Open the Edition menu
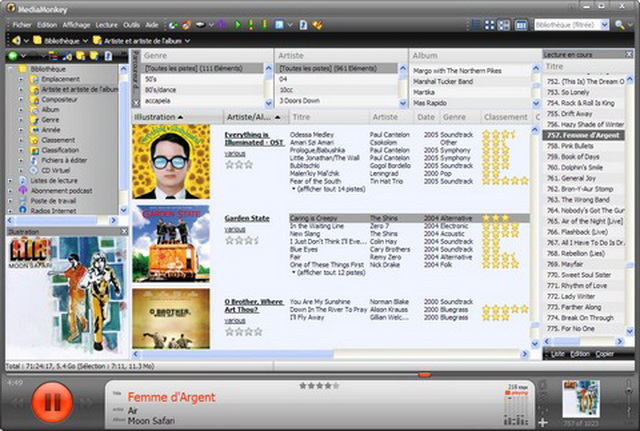 tap(47, 25)
